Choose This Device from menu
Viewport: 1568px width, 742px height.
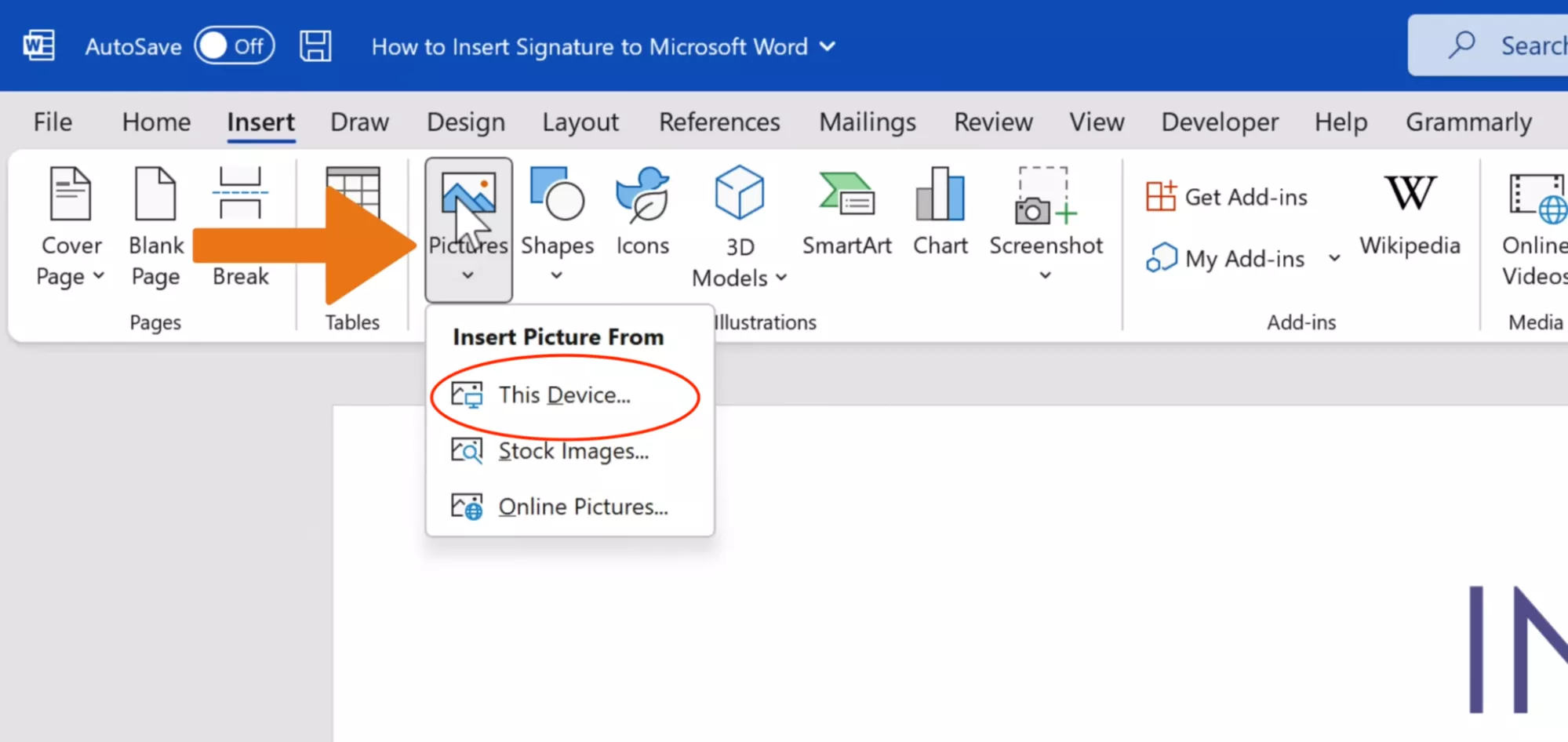tap(564, 395)
